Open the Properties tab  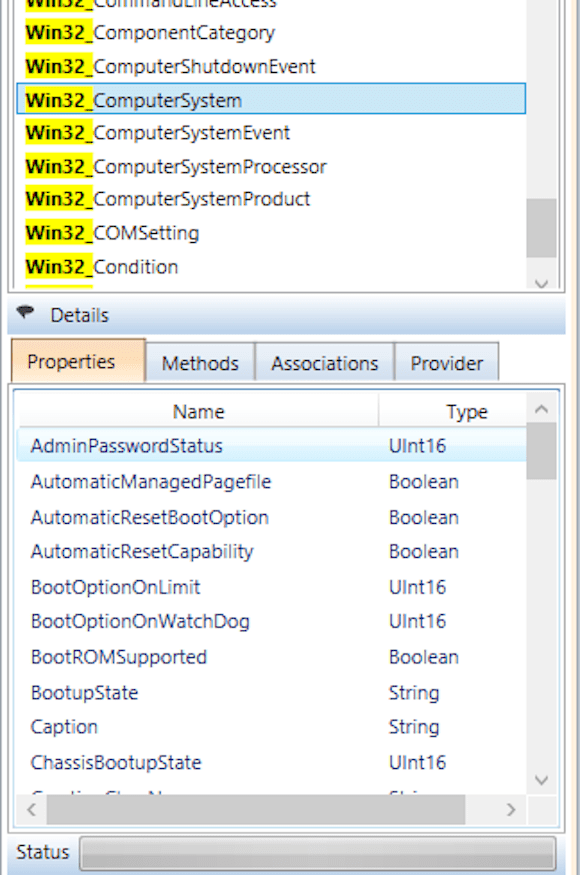tap(75, 363)
